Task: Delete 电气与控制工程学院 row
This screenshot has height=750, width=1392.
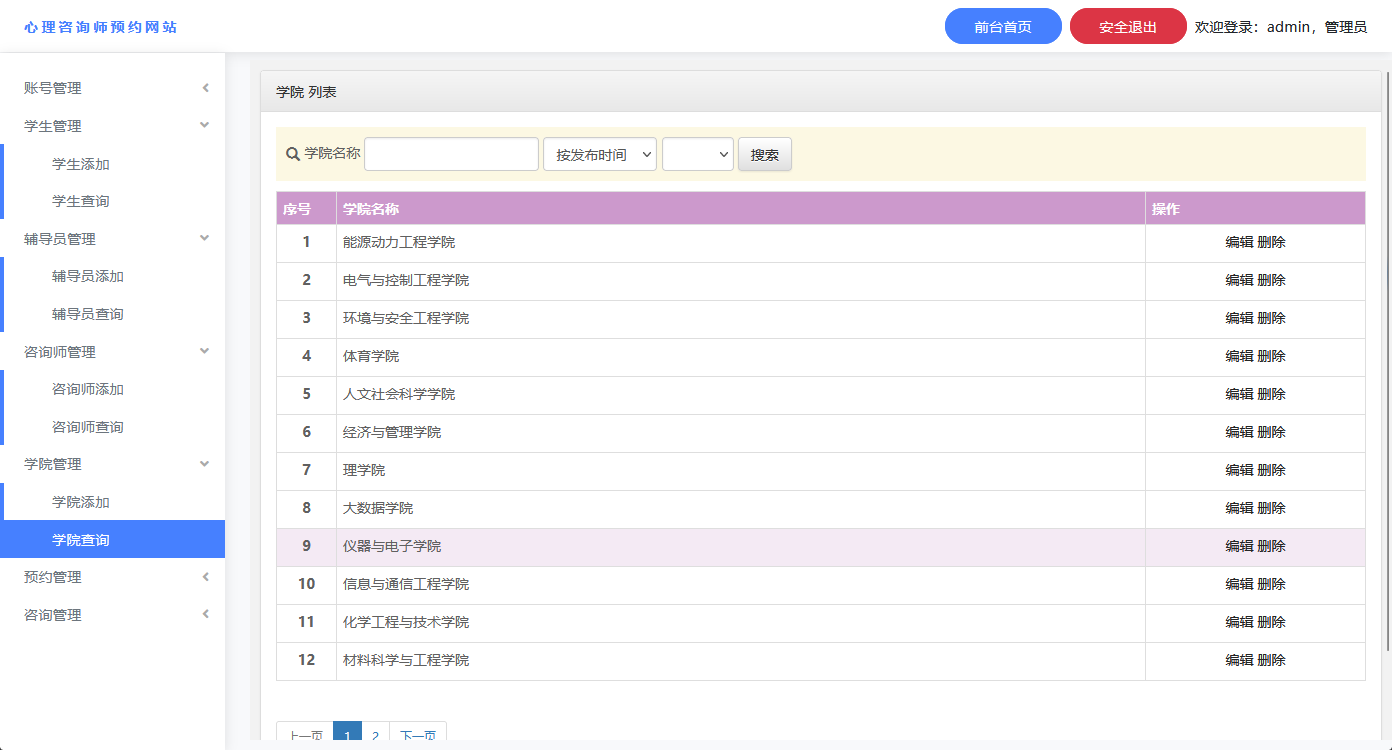Action: point(1271,280)
